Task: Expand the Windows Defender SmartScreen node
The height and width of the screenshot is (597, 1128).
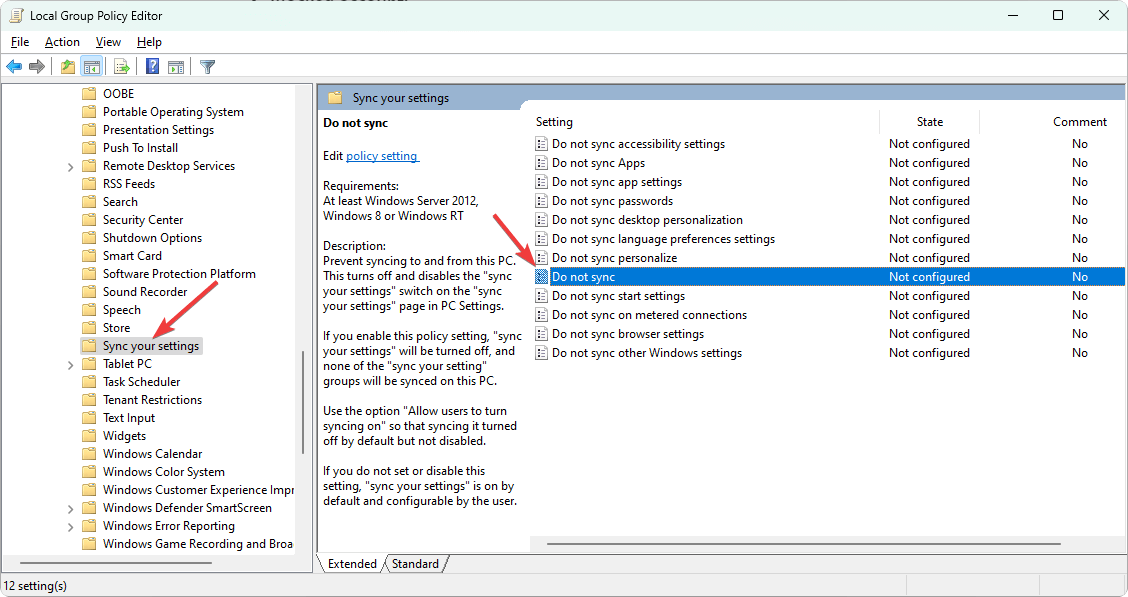Action: (x=70, y=509)
